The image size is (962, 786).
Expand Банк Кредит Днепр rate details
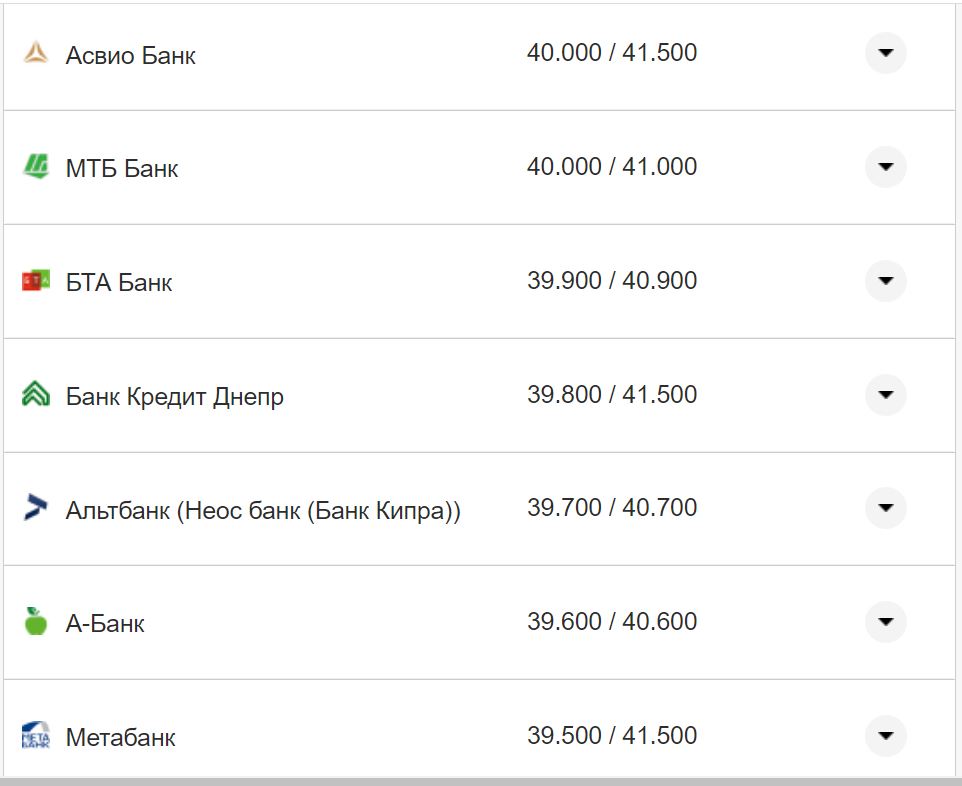click(x=885, y=395)
